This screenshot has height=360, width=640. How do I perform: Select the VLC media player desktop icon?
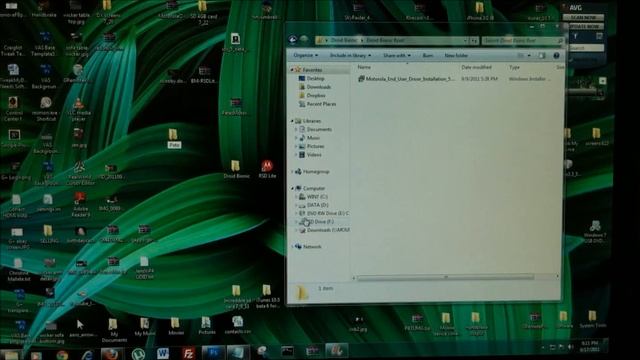[78, 109]
